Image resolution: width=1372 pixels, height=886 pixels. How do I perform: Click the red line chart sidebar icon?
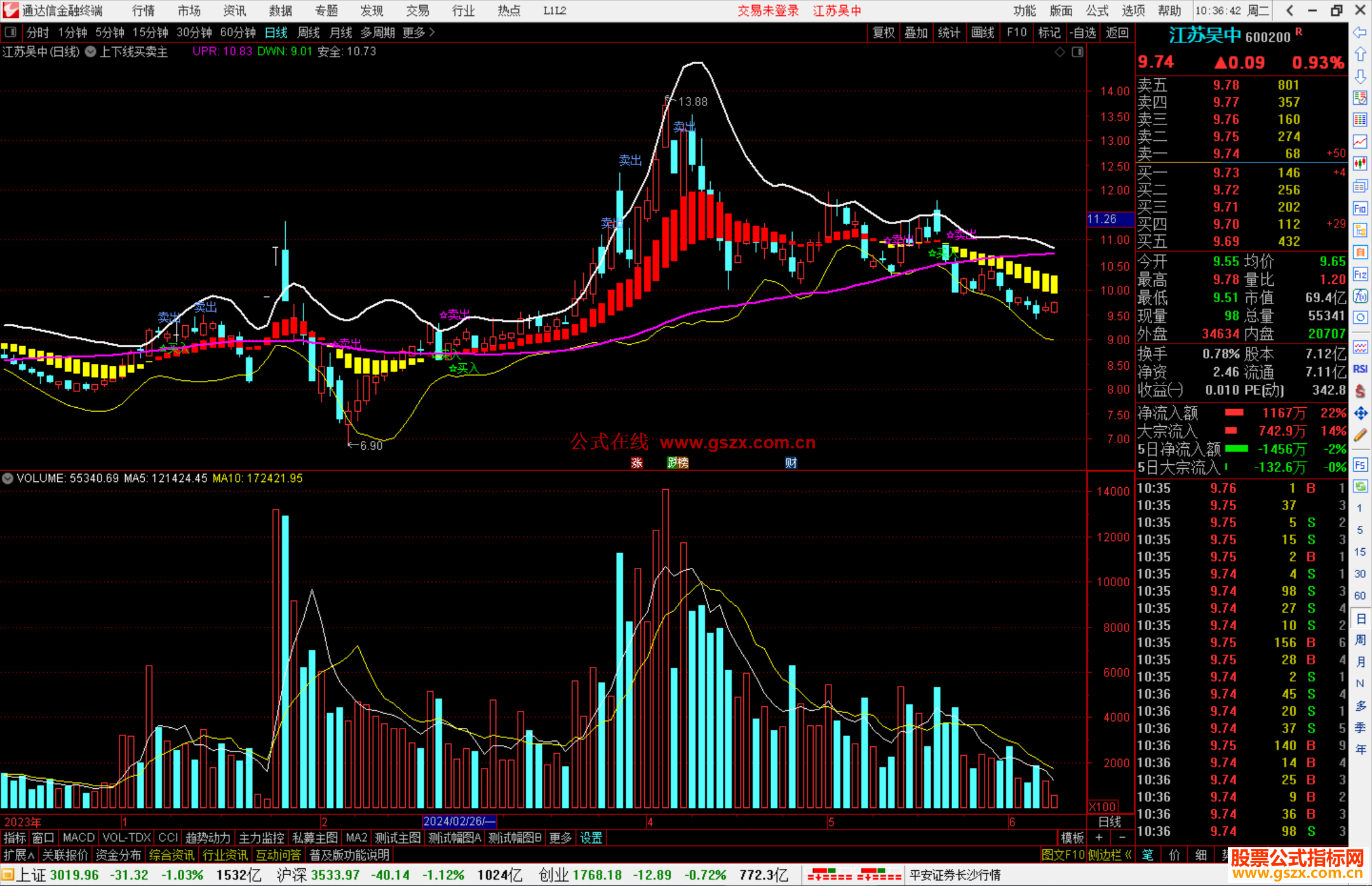coord(1360,141)
